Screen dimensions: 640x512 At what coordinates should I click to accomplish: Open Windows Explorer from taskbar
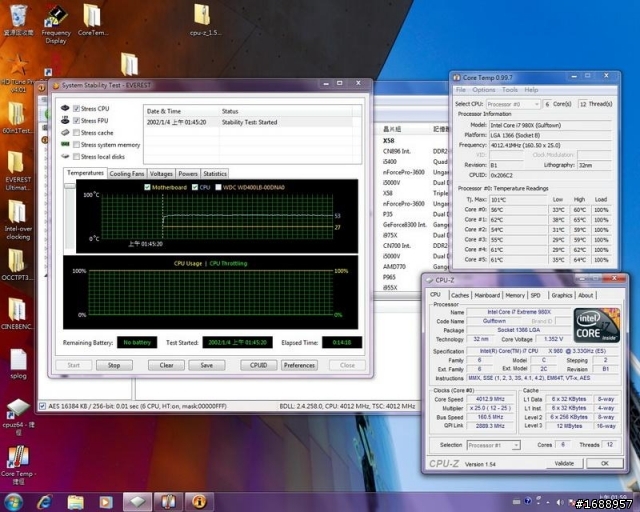[x=76, y=502]
